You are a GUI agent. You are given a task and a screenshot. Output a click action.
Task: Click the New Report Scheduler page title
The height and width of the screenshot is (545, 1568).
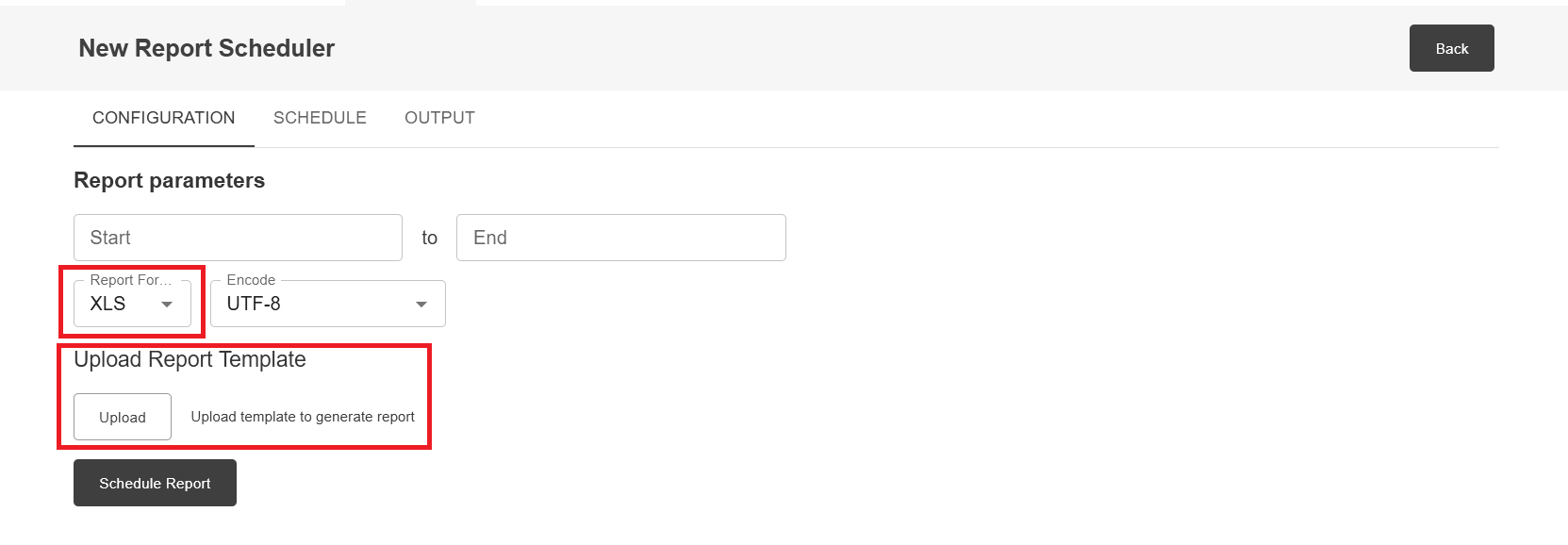point(206,48)
